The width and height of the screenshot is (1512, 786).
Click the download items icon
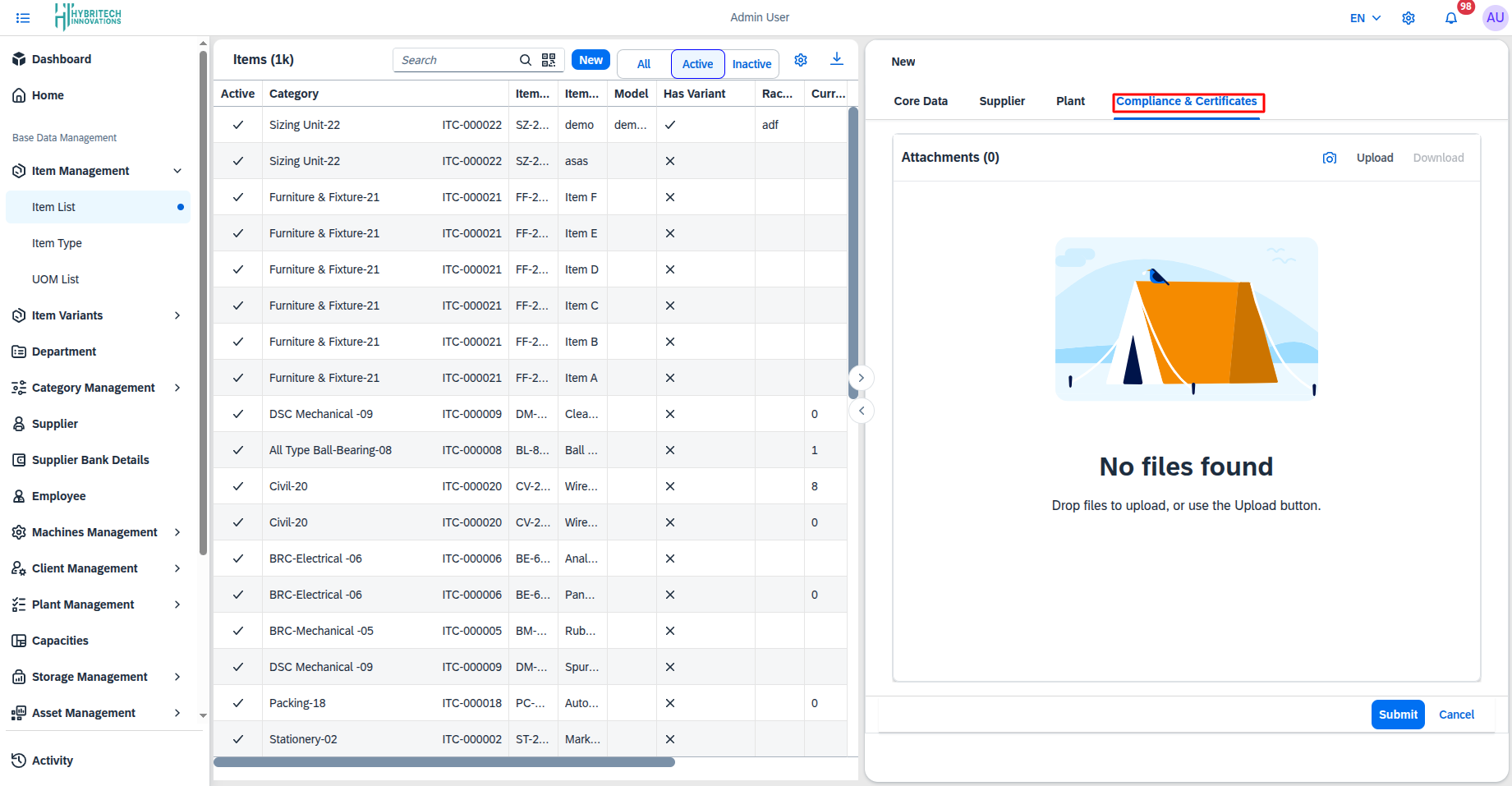point(836,59)
